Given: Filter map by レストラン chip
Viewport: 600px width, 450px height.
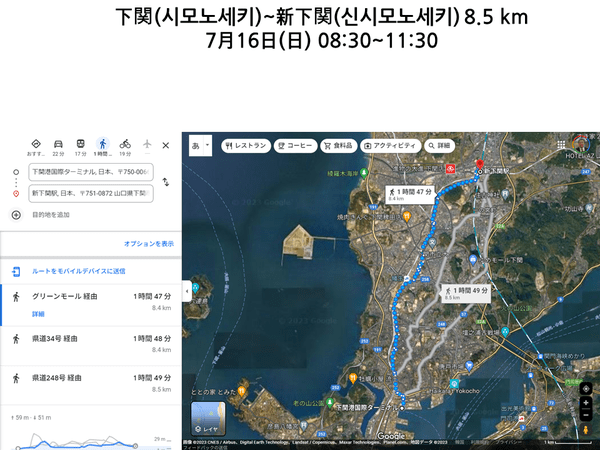Looking at the screenshot, I should click(246, 145).
